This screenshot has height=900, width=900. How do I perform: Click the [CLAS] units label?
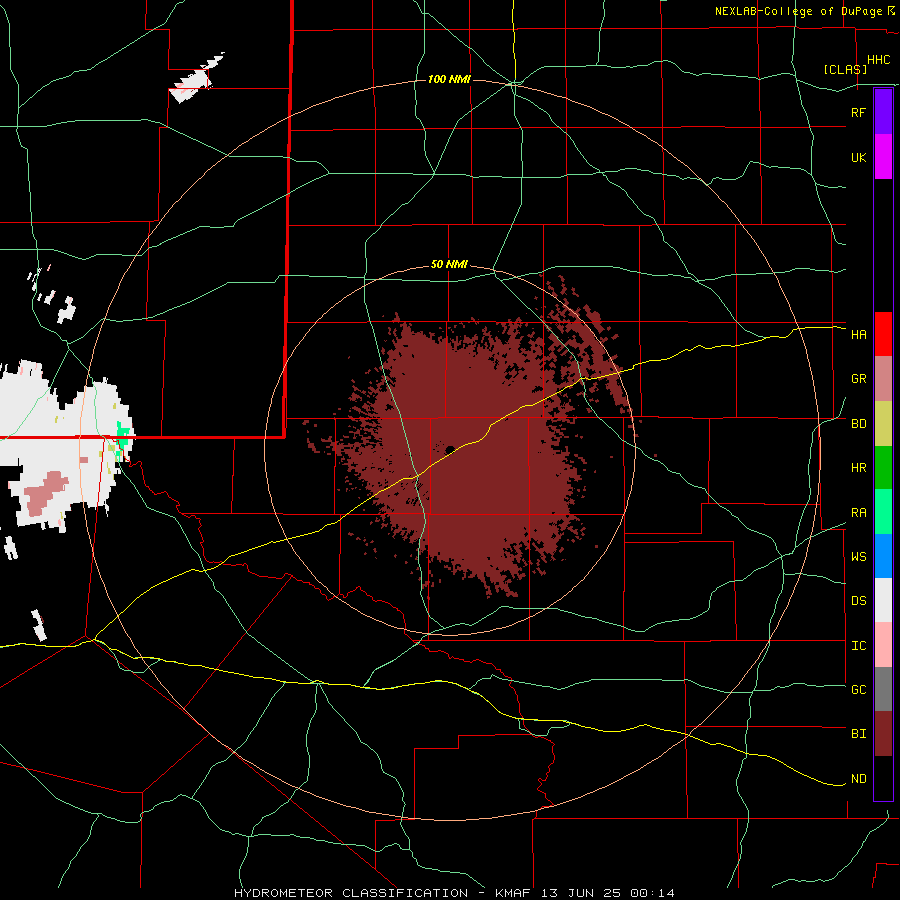click(x=845, y=70)
